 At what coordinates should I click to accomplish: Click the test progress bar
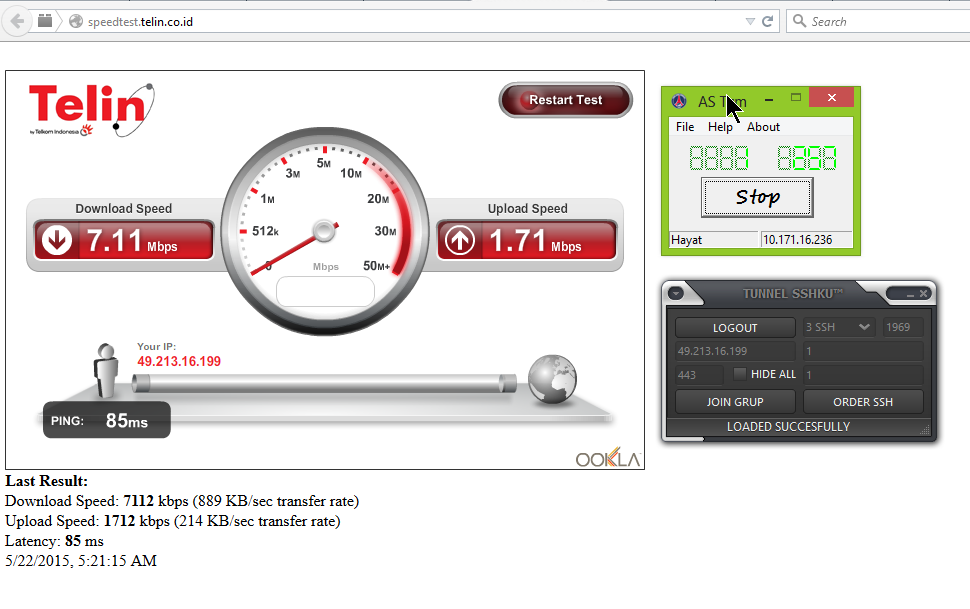coord(324,383)
